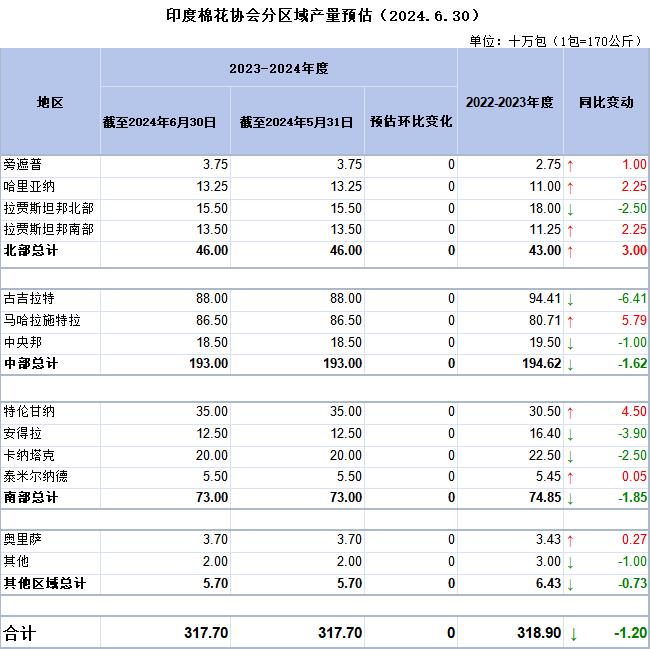Click the red up arrow in 马哈拉施特拉 row

[x=571, y=321]
